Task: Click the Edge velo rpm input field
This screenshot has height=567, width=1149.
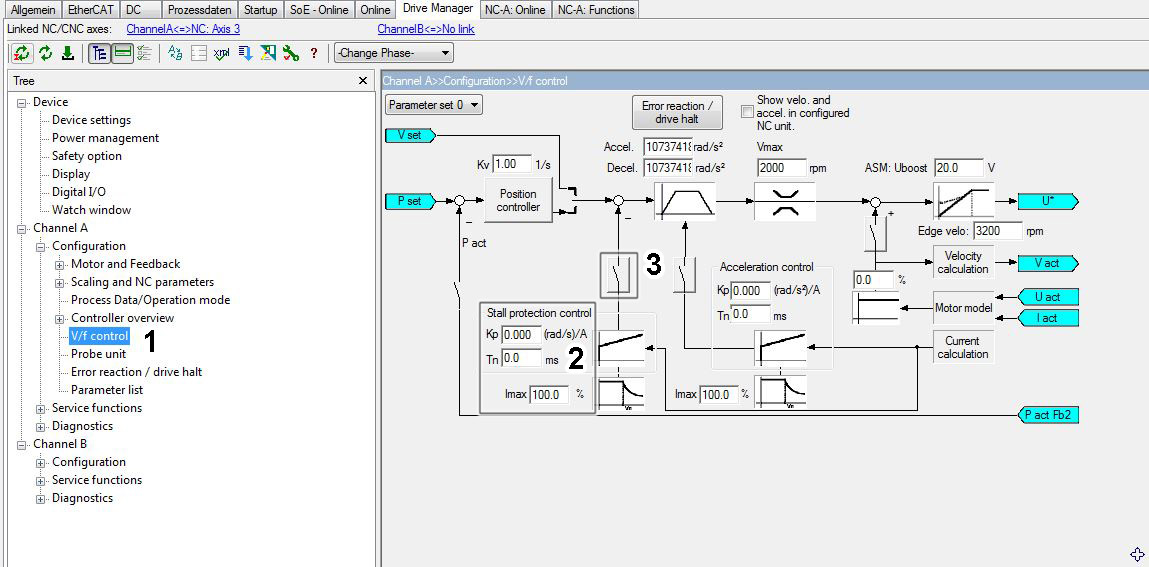Action: pyautogui.click(x=997, y=231)
